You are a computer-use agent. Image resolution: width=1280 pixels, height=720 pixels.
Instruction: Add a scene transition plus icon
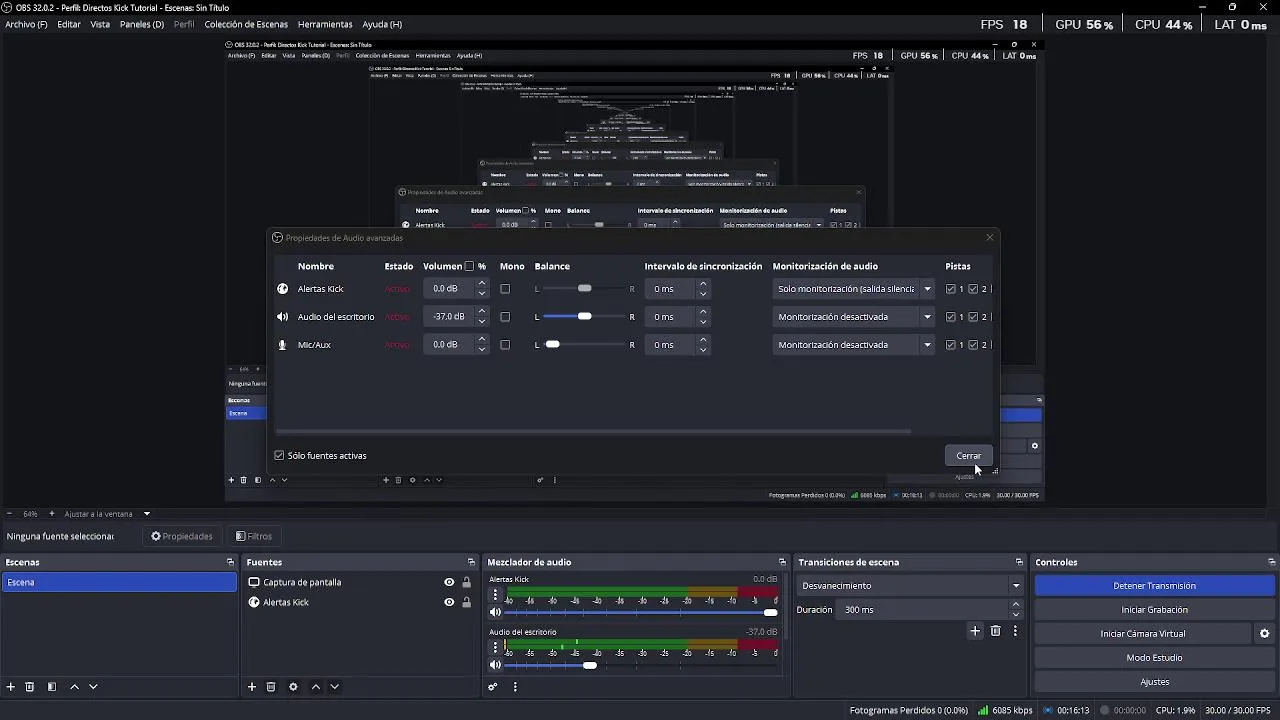click(975, 631)
